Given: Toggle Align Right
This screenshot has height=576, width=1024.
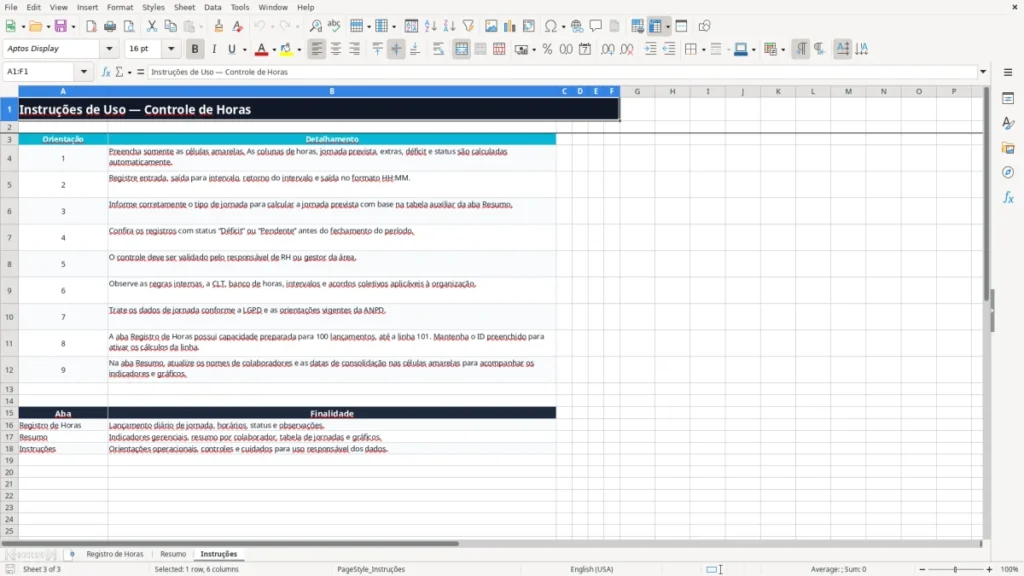Looking at the screenshot, I should coord(355,49).
